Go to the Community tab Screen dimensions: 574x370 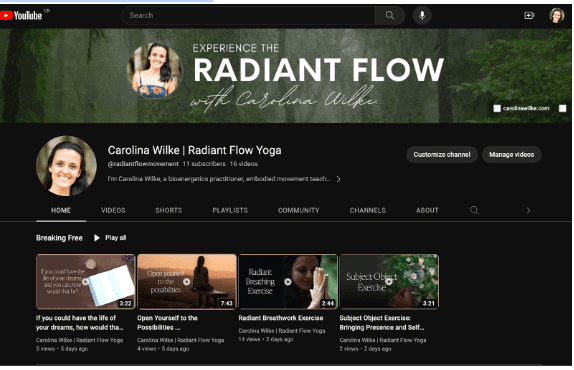point(298,210)
